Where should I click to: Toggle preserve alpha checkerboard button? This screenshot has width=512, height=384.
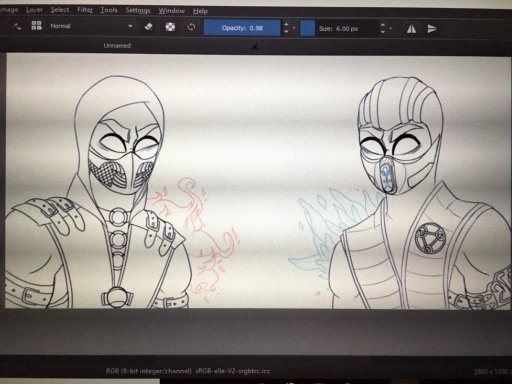(170, 27)
